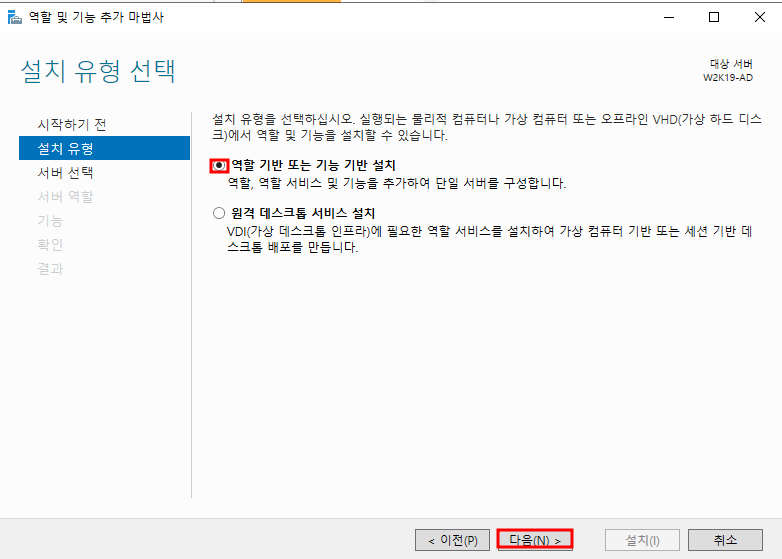The height and width of the screenshot is (559, 782).
Task: Maximize the wizard window
Action: pos(714,17)
